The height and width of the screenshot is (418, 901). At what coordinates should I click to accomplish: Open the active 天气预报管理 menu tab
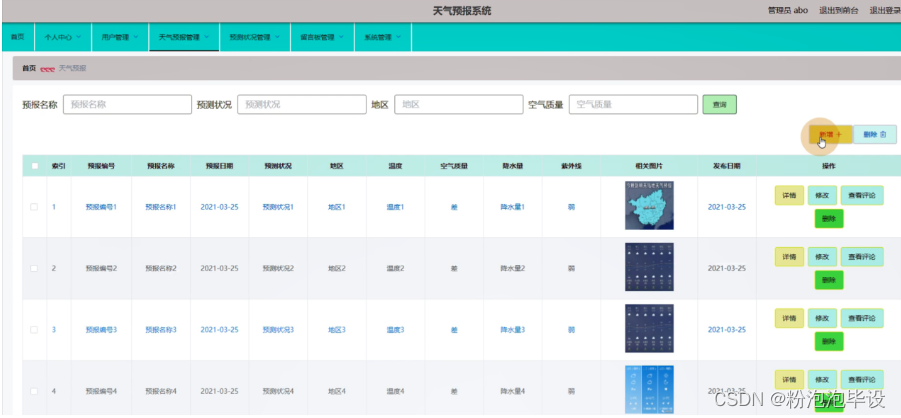point(183,37)
